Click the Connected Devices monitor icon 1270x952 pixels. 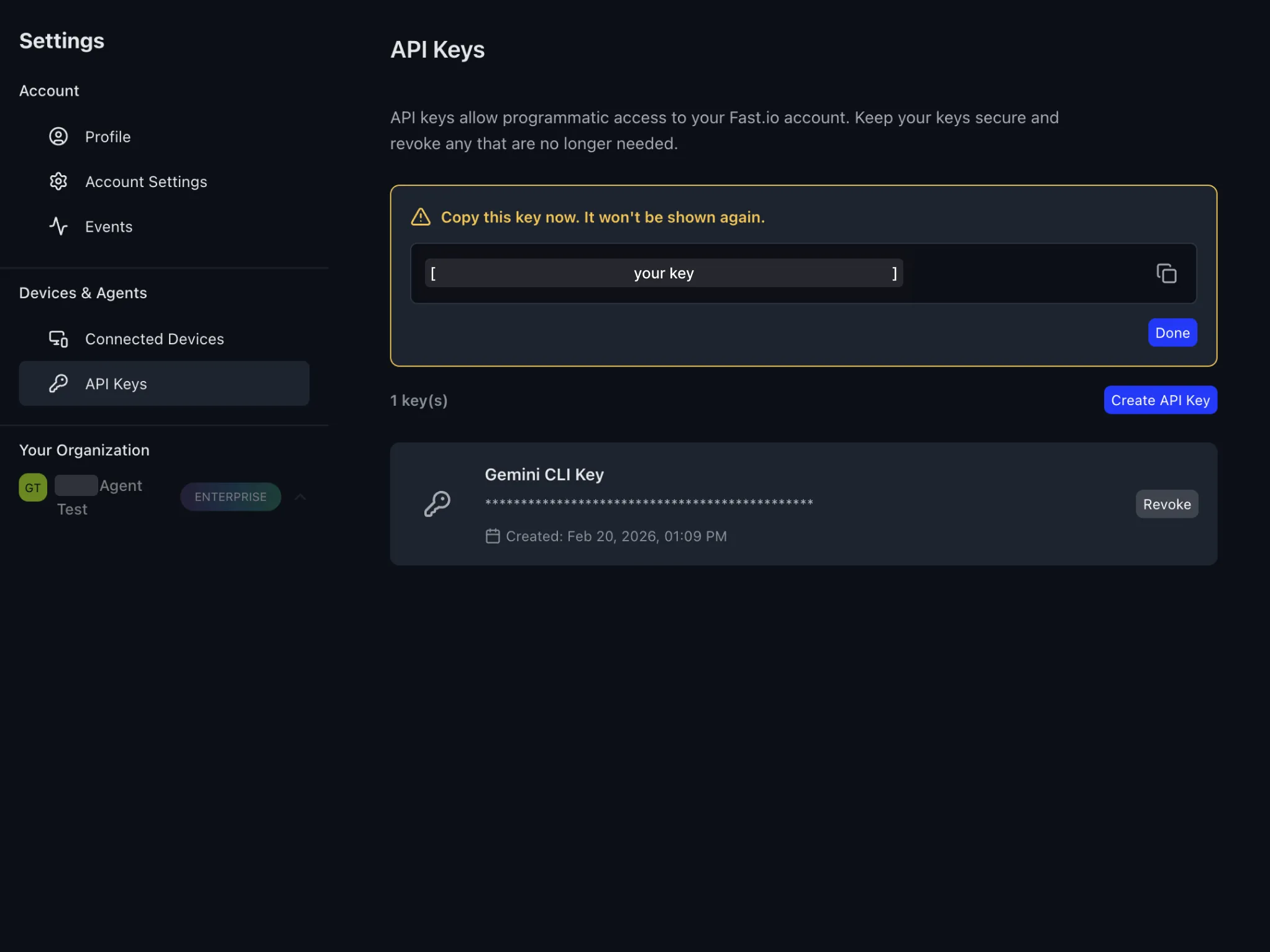tap(58, 339)
